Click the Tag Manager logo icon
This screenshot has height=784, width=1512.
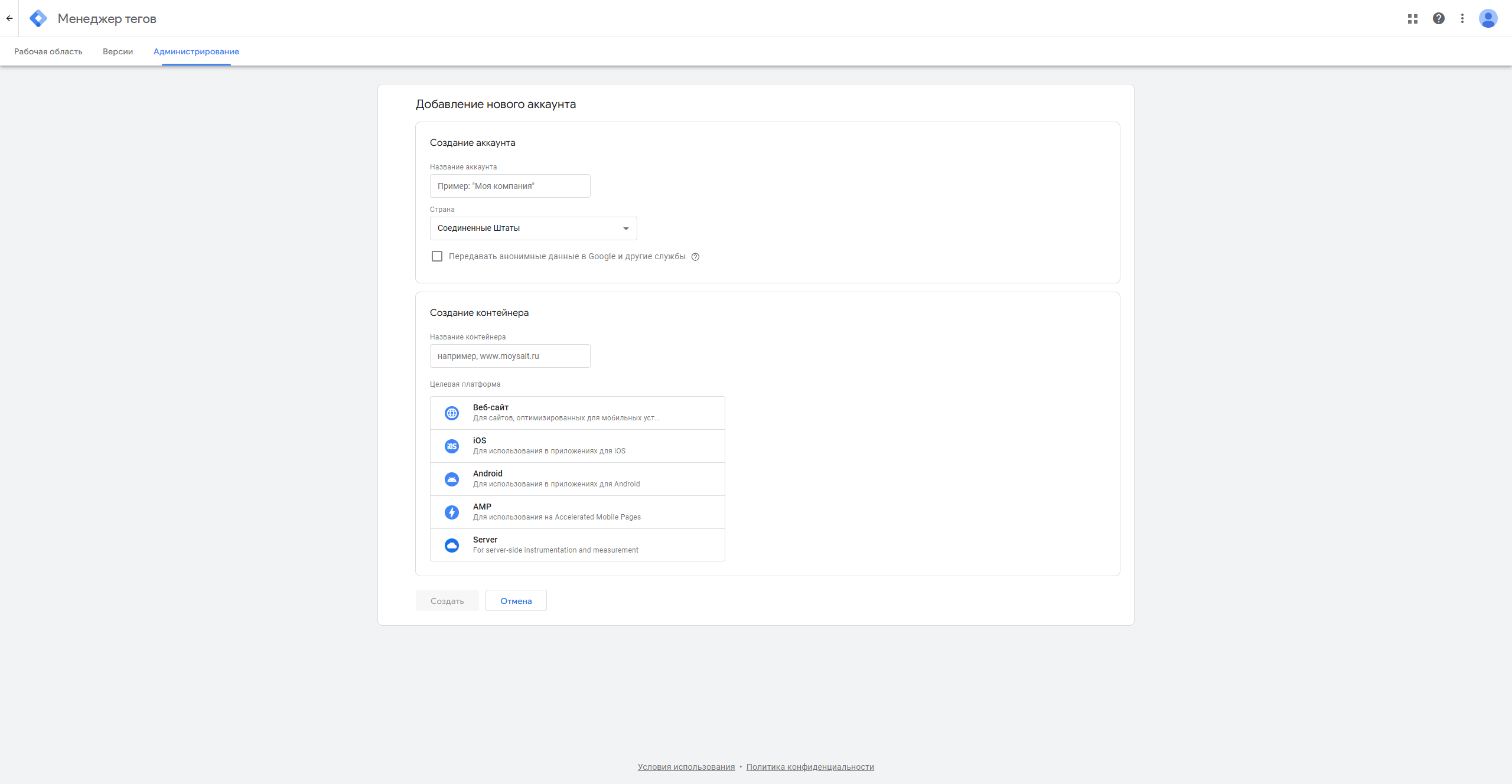click(38, 18)
